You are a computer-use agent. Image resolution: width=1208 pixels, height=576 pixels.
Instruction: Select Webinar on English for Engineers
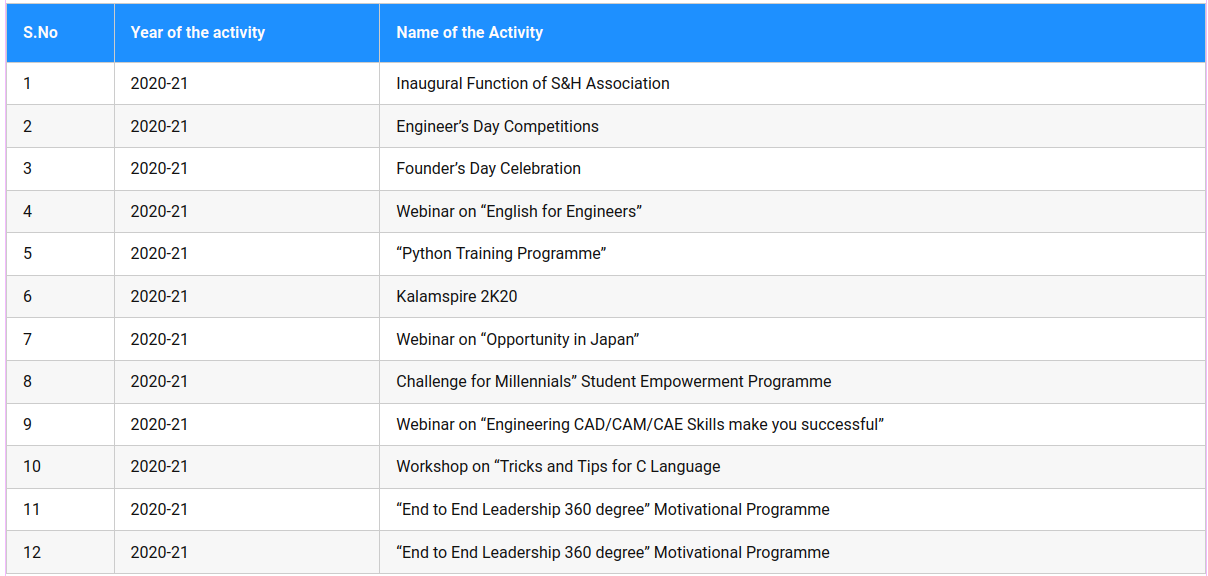[519, 212]
